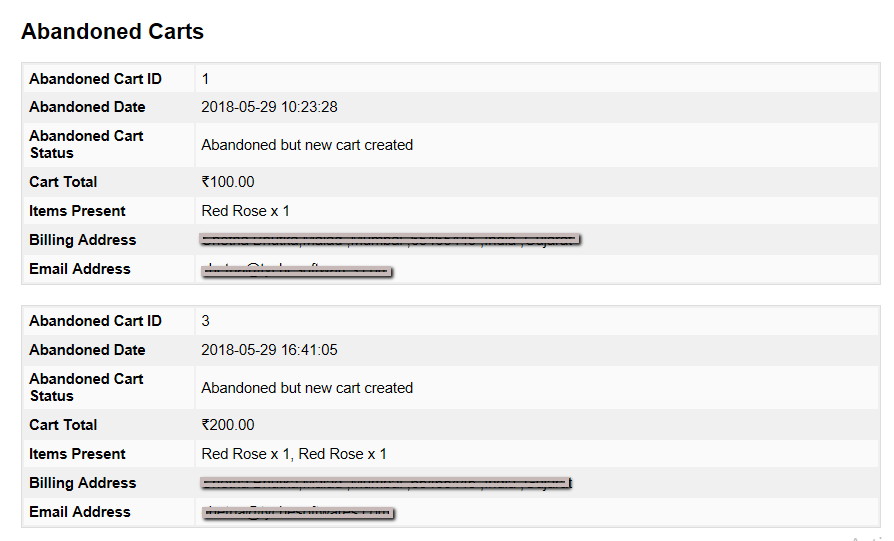Click the redacted billing address in cart 3
The image size is (894, 541).
pyautogui.click(x=386, y=483)
